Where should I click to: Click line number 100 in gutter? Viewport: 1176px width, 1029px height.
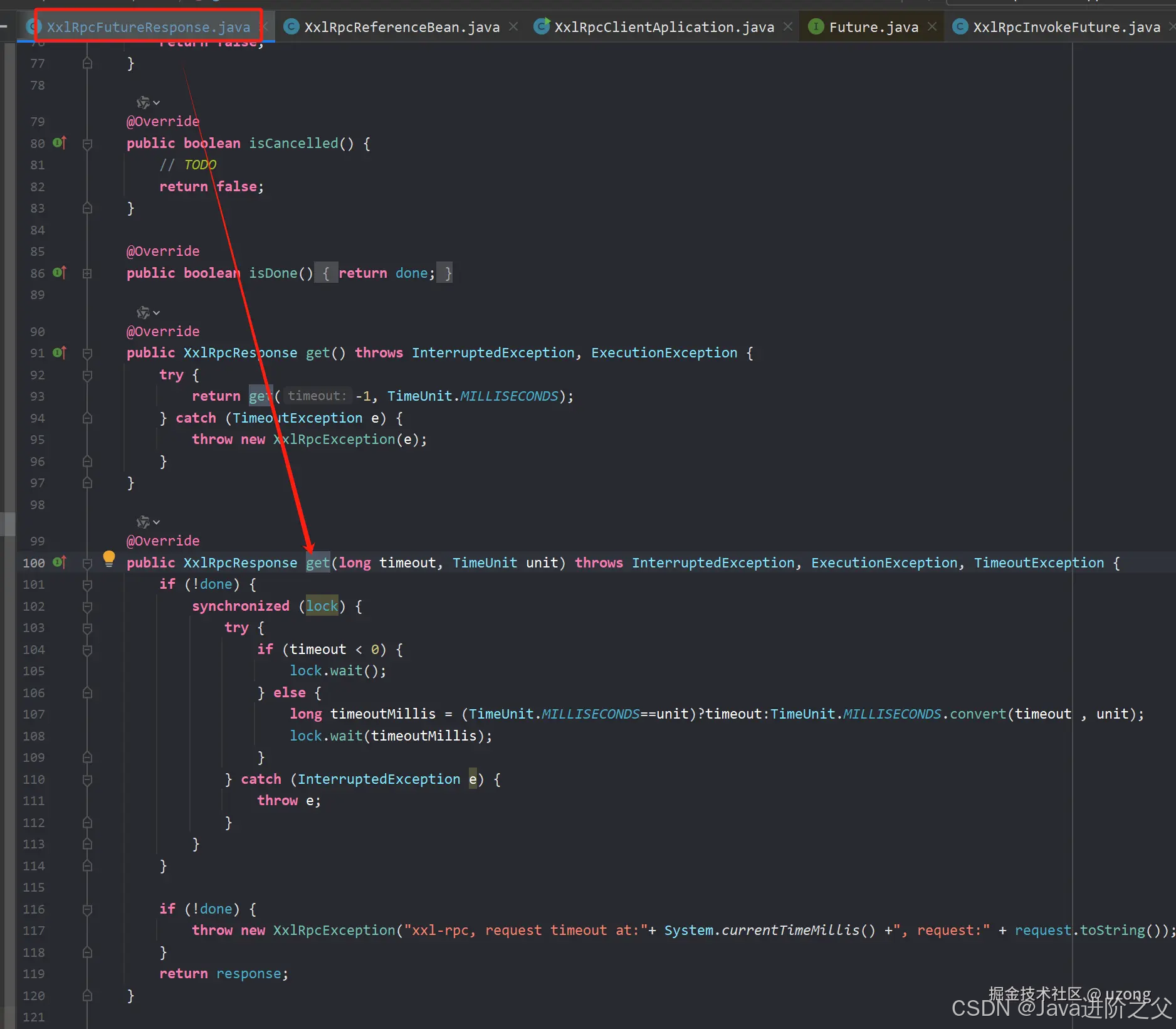[34, 562]
